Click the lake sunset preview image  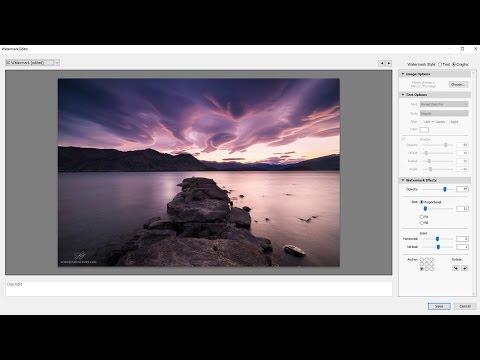point(199,172)
